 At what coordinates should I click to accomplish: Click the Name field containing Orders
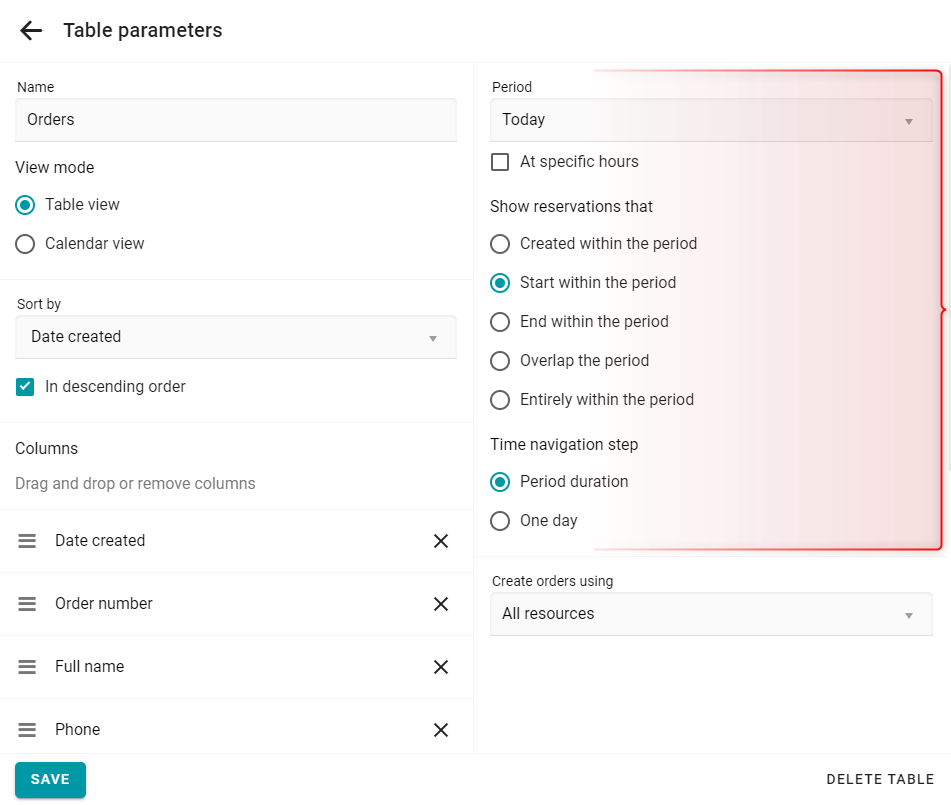tap(236, 120)
